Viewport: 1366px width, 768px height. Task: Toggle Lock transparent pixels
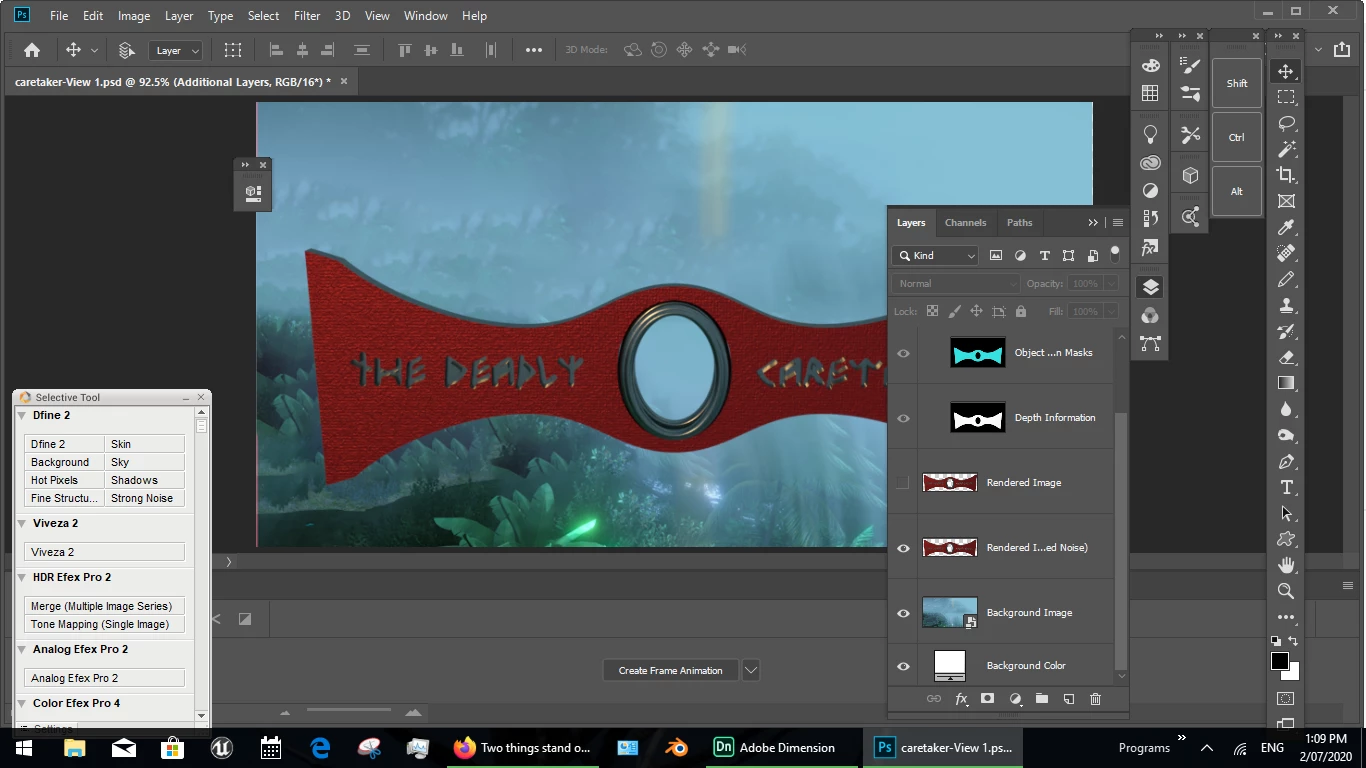pyautogui.click(x=932, y=311)
